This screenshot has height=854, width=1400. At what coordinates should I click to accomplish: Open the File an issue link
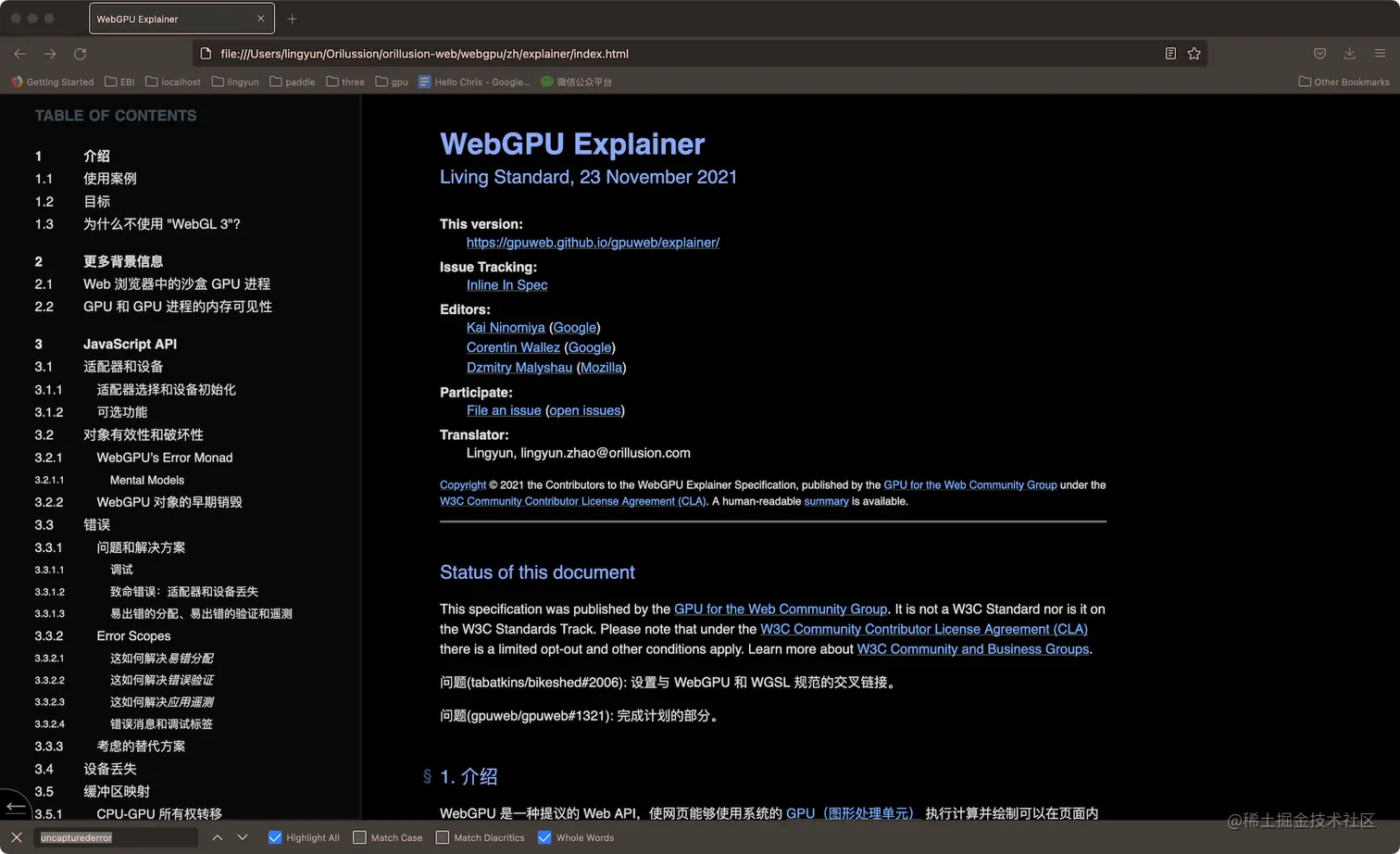pos(504,410)
